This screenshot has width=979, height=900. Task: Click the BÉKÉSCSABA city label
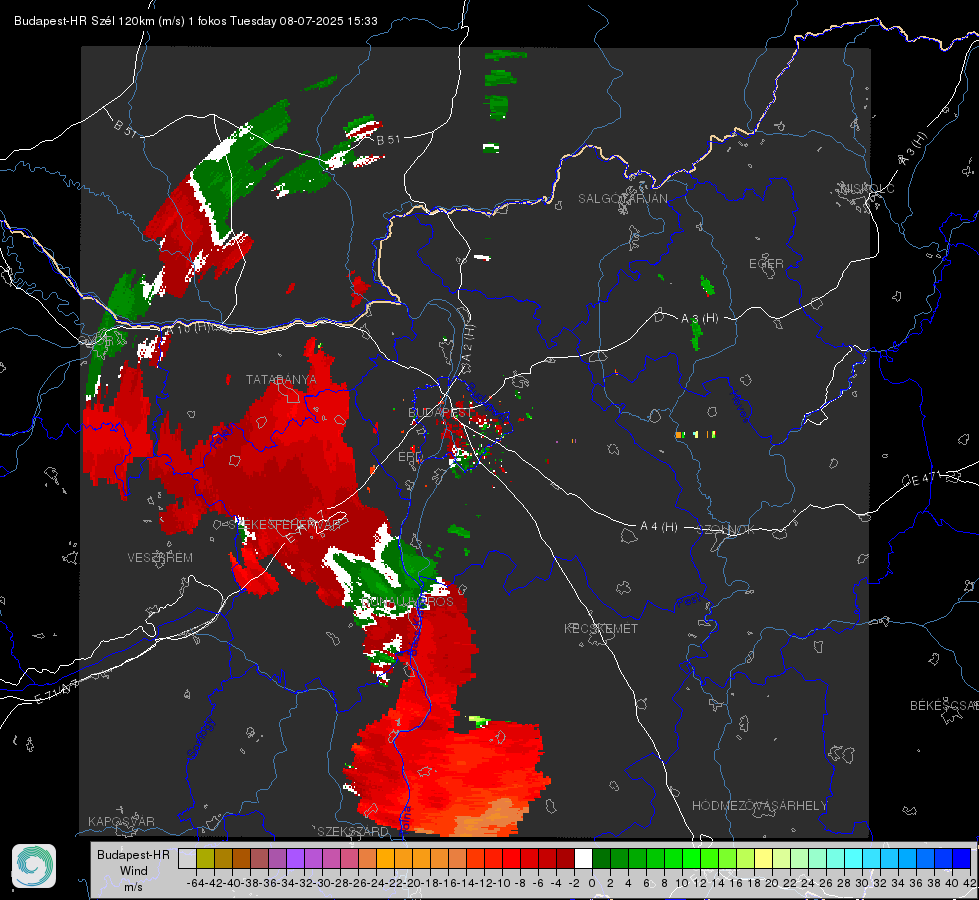(x=944, y=705)
